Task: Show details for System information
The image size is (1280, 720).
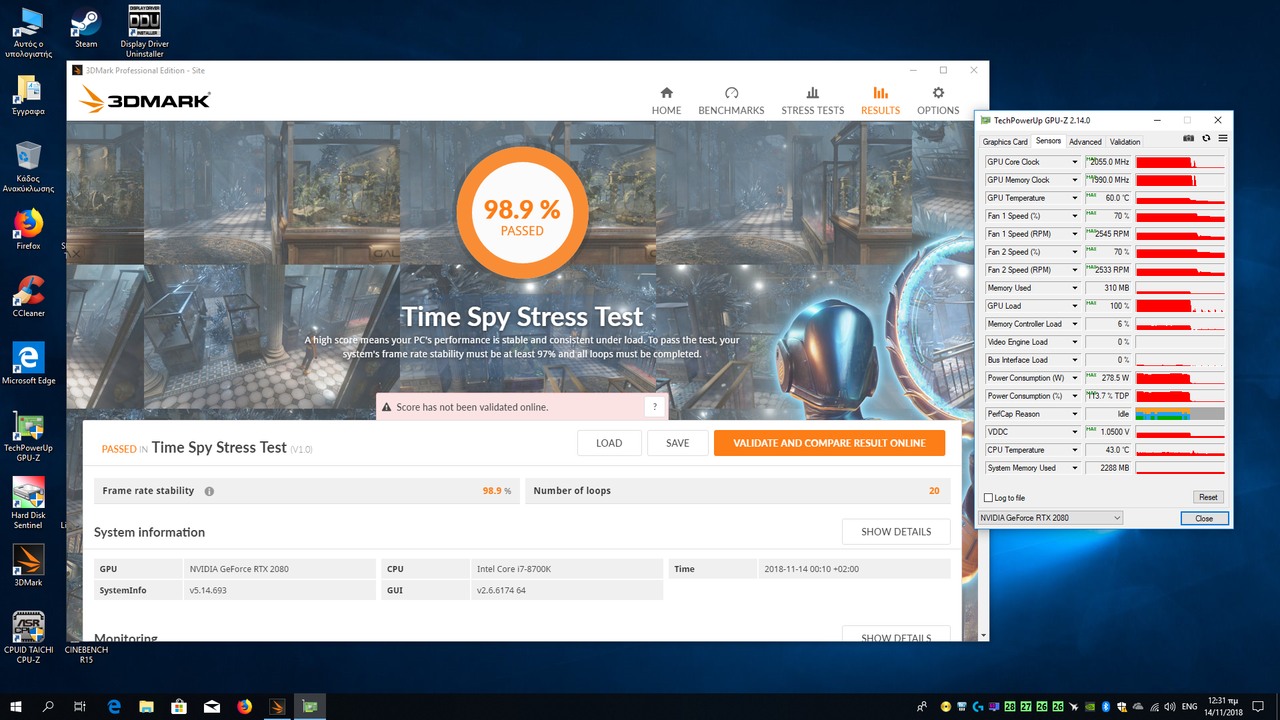Action: (x=895, y=532)
